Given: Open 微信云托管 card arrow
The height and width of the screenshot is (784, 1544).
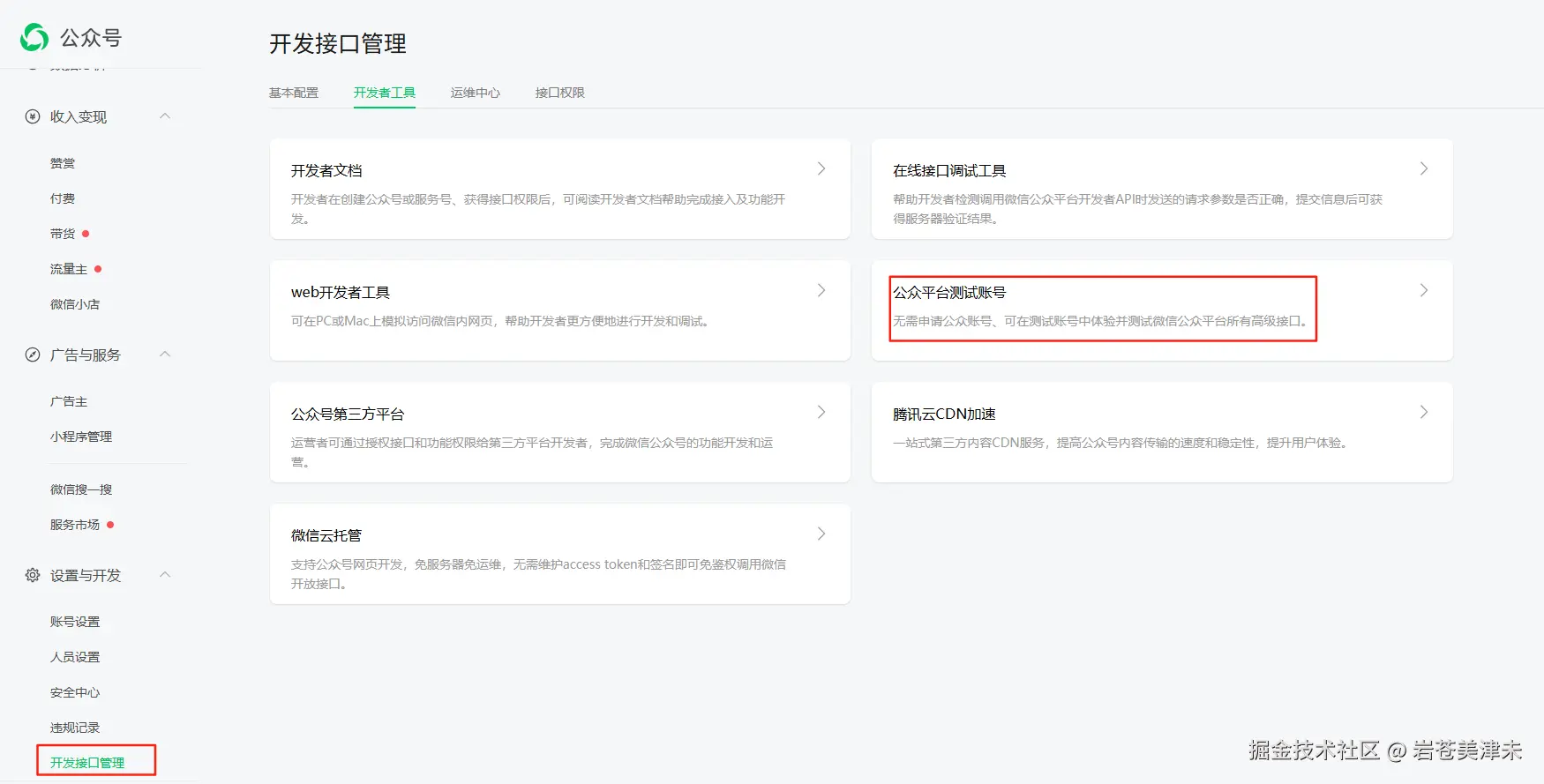Looking at the screenshot, I should tap(821, 534).
